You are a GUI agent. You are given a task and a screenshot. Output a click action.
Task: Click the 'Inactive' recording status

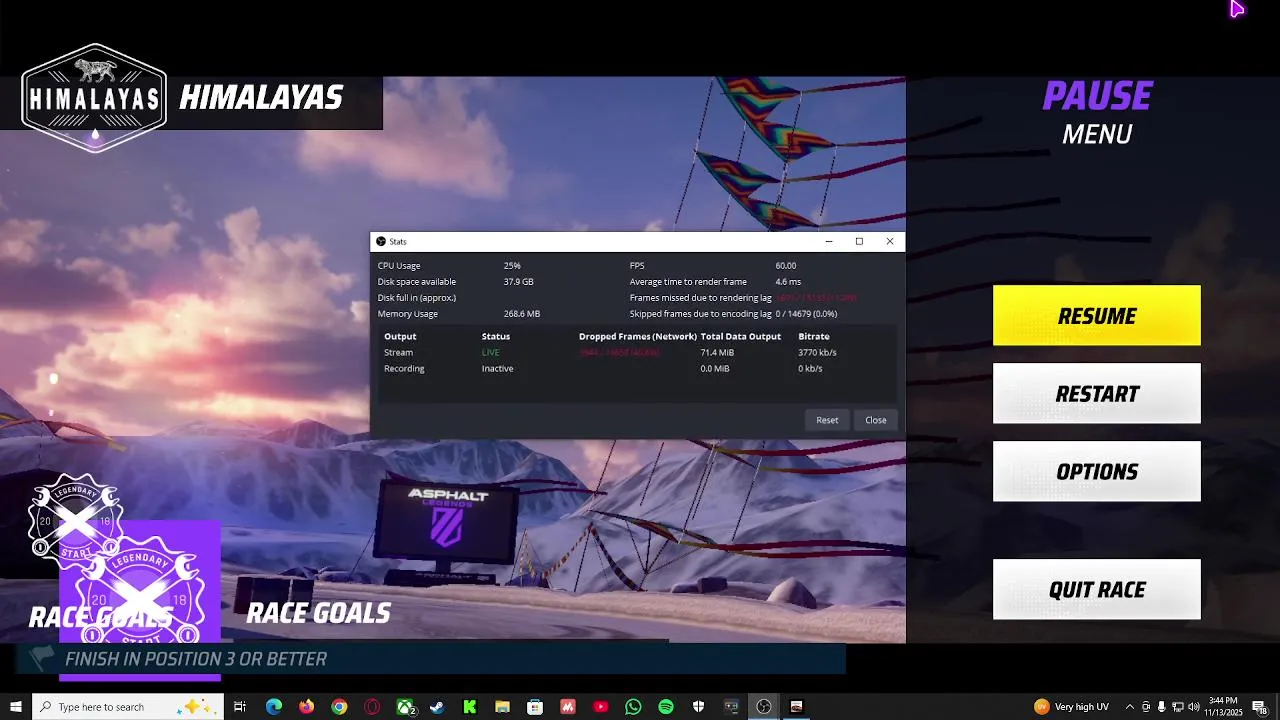click(x=497, y=369)
